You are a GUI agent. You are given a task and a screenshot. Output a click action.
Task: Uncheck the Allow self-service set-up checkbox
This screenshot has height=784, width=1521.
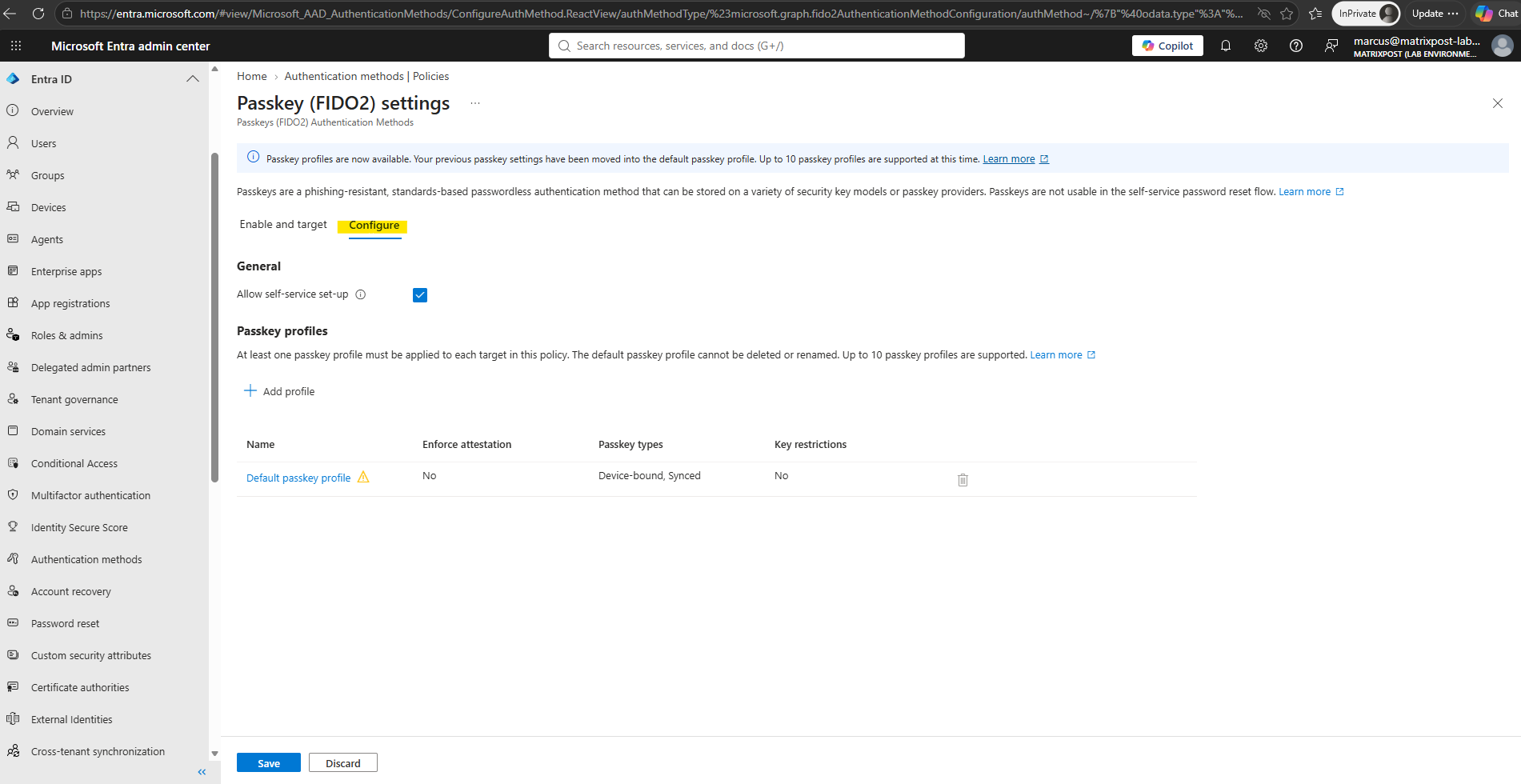[420, 295]
